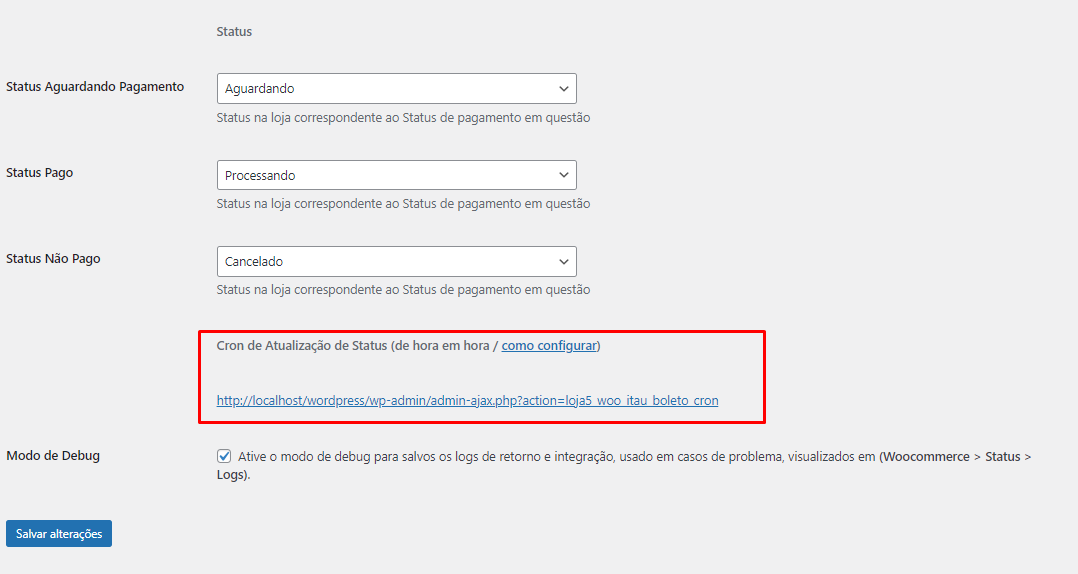Image resolution: width=1078 pixels, height=574 pixels.
Task: Open the 'como configurar' link
Action: 548,346
